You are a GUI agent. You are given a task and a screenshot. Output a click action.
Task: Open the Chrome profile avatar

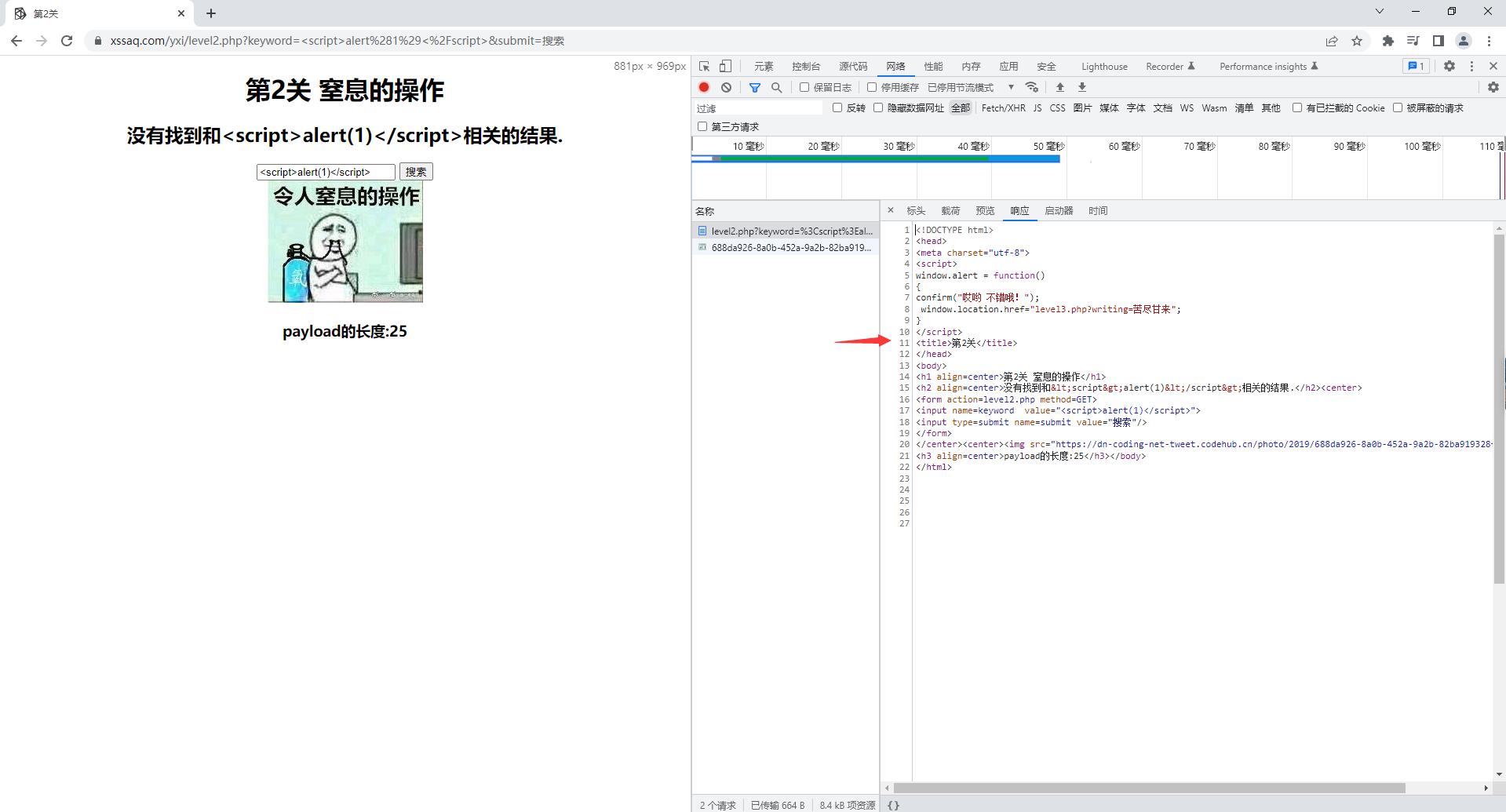(x=1464, y=41)
